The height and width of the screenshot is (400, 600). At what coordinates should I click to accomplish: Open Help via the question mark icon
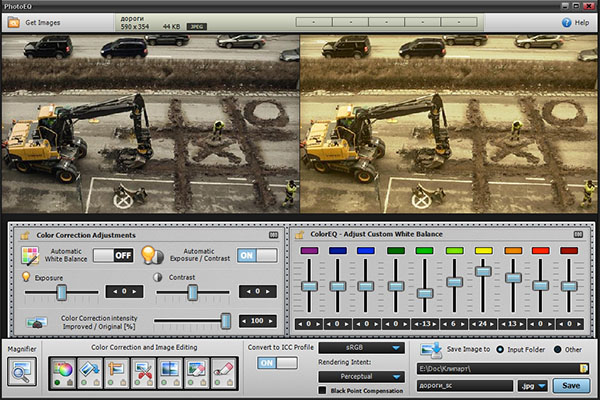566,21
